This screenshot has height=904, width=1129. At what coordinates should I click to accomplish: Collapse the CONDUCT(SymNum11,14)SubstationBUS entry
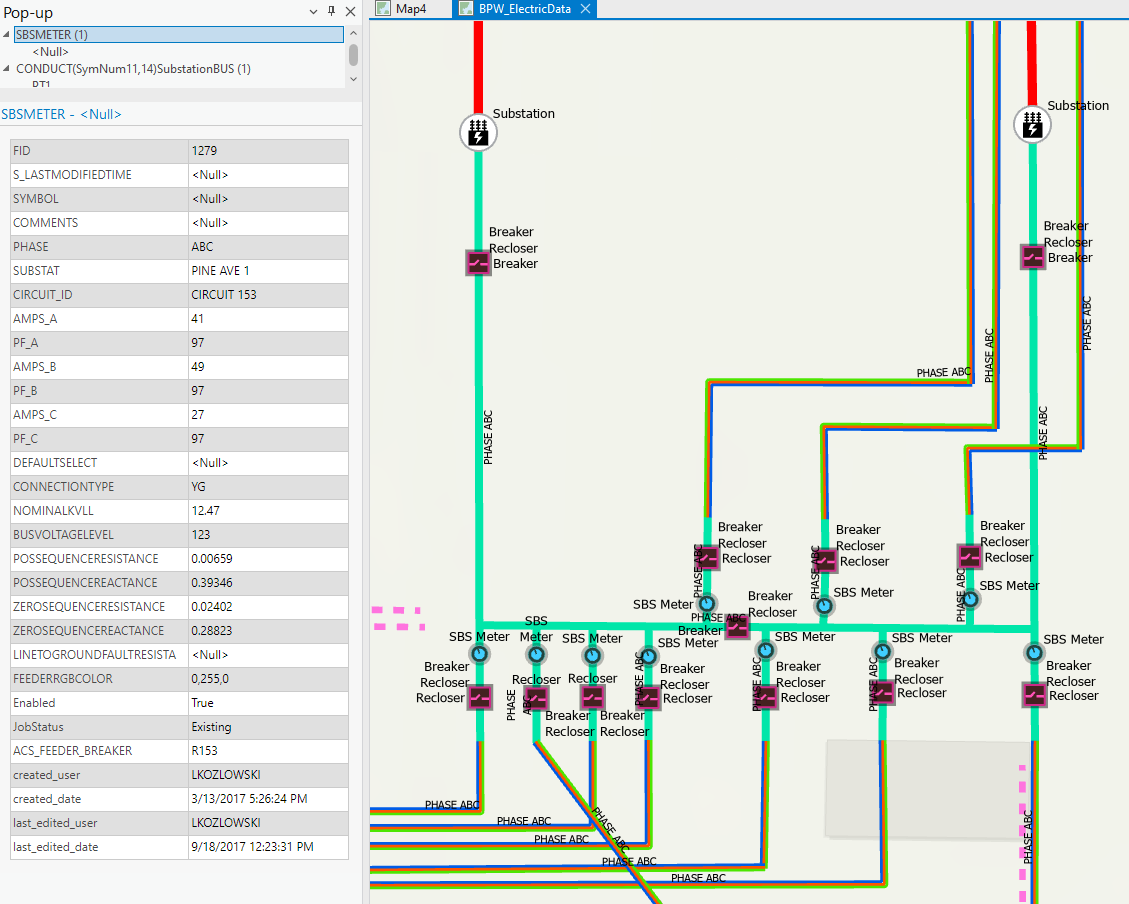8,69
